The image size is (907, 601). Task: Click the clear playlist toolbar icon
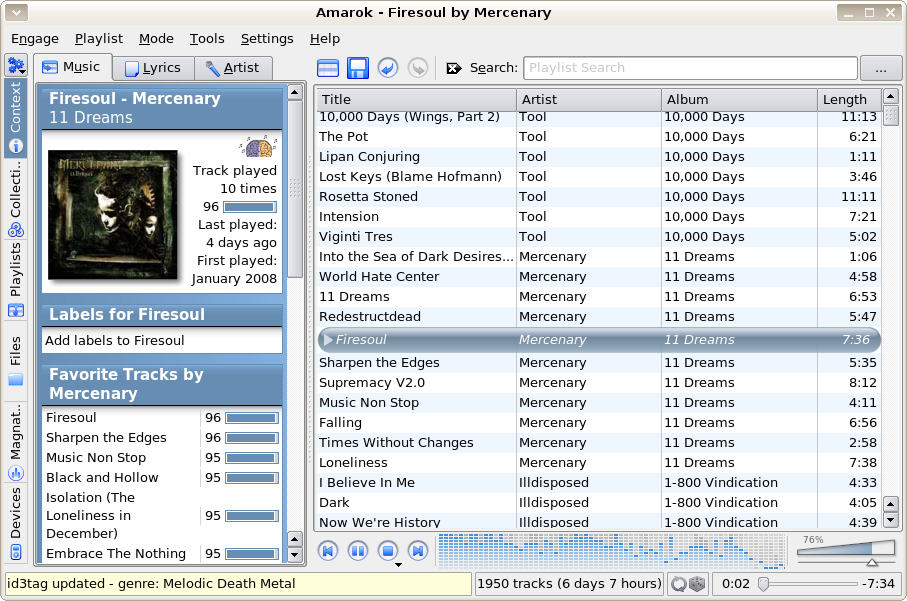[328, 68]
